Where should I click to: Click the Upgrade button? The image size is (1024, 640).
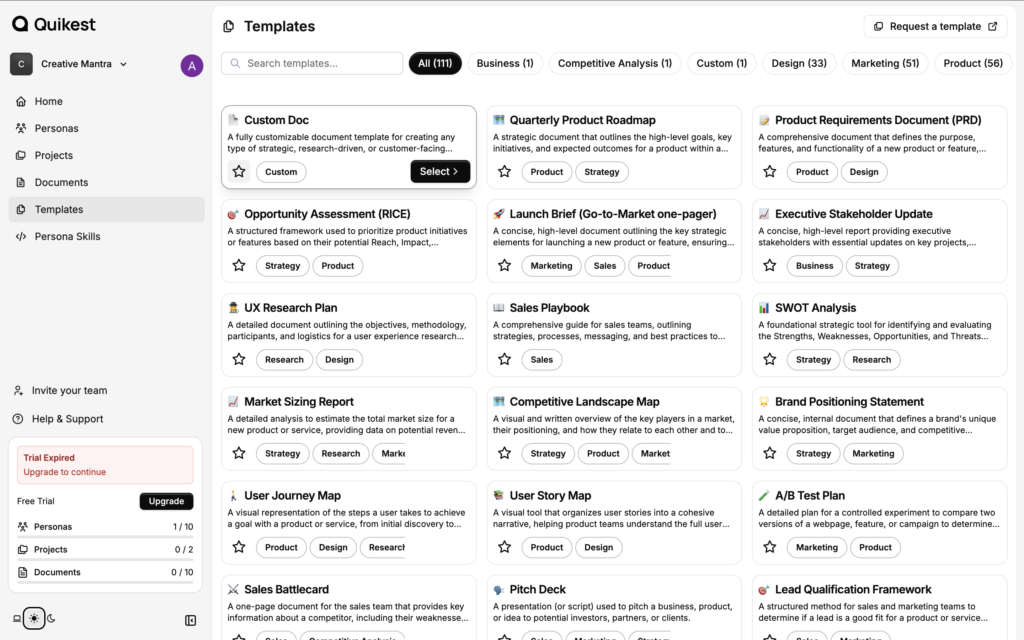pos(166,501)
